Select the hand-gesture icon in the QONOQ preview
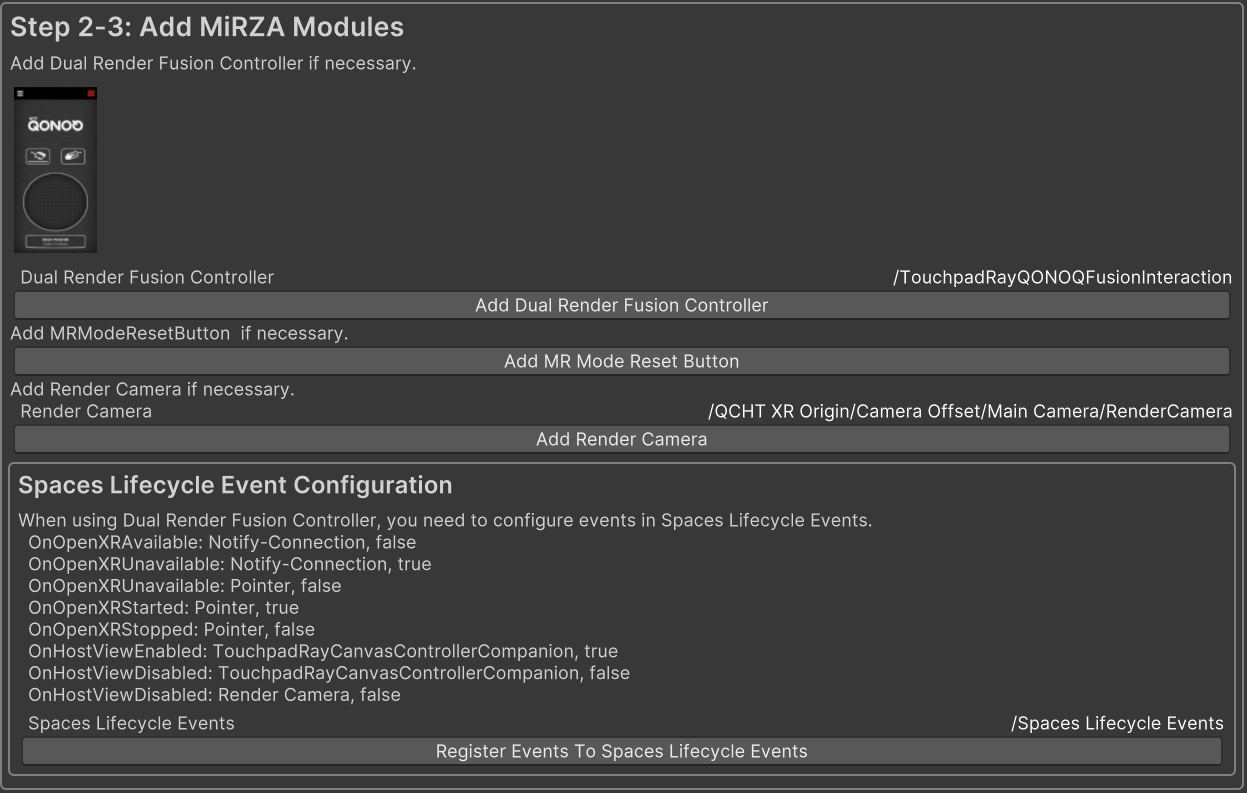 [x=73, y=156]
